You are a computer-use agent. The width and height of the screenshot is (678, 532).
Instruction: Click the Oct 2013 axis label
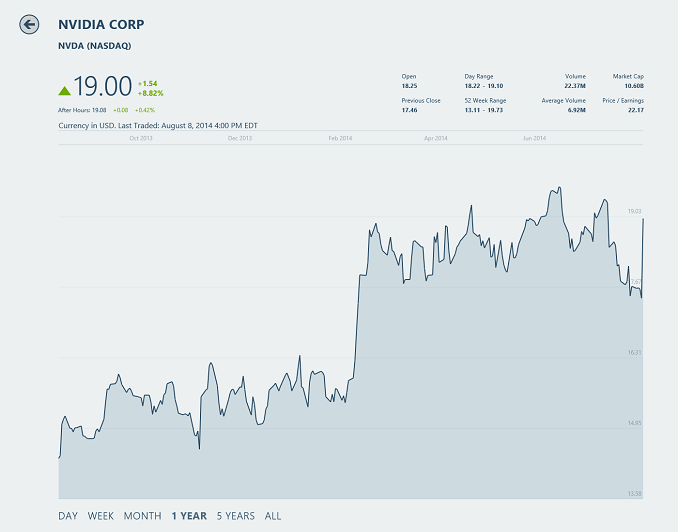(141, 138)
